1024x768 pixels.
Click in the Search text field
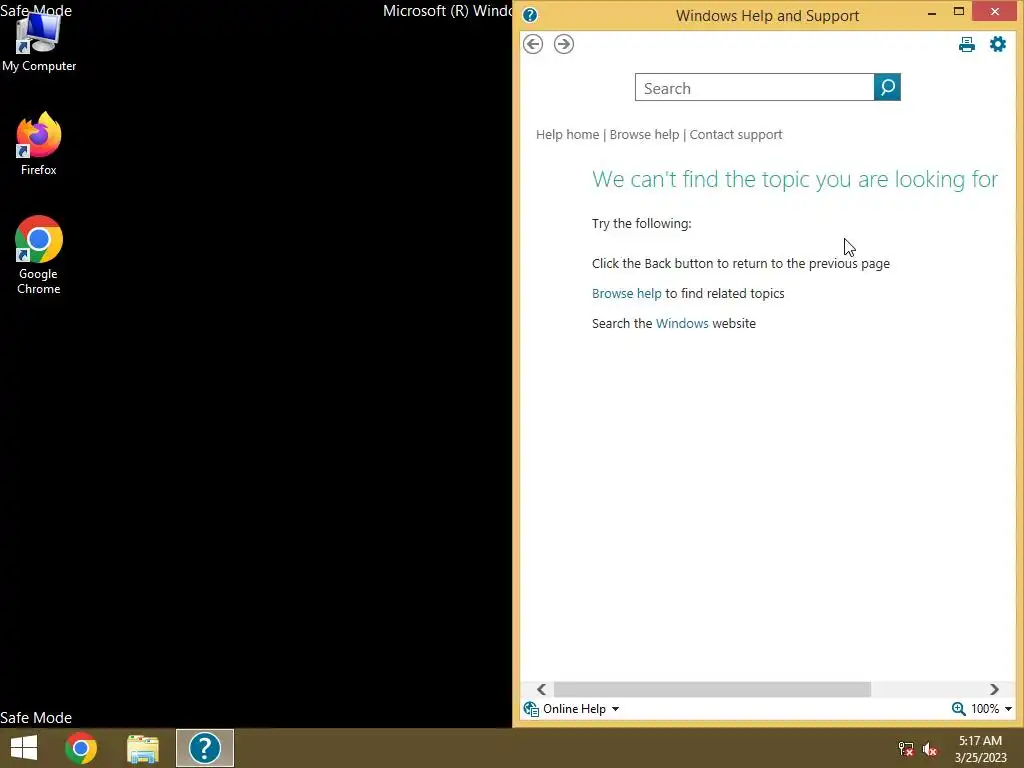coord(754,88)
